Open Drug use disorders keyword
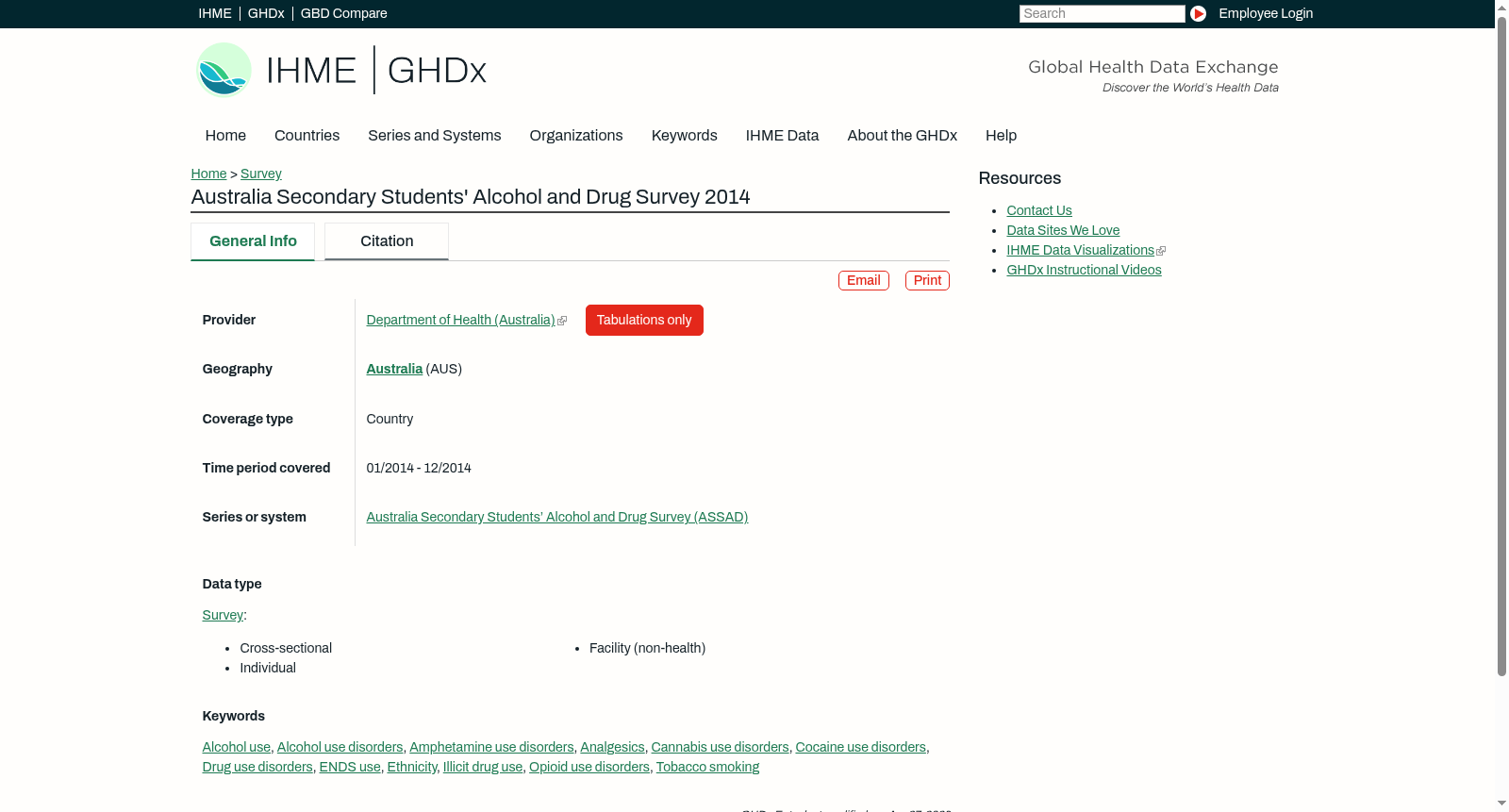 point(257,767)
